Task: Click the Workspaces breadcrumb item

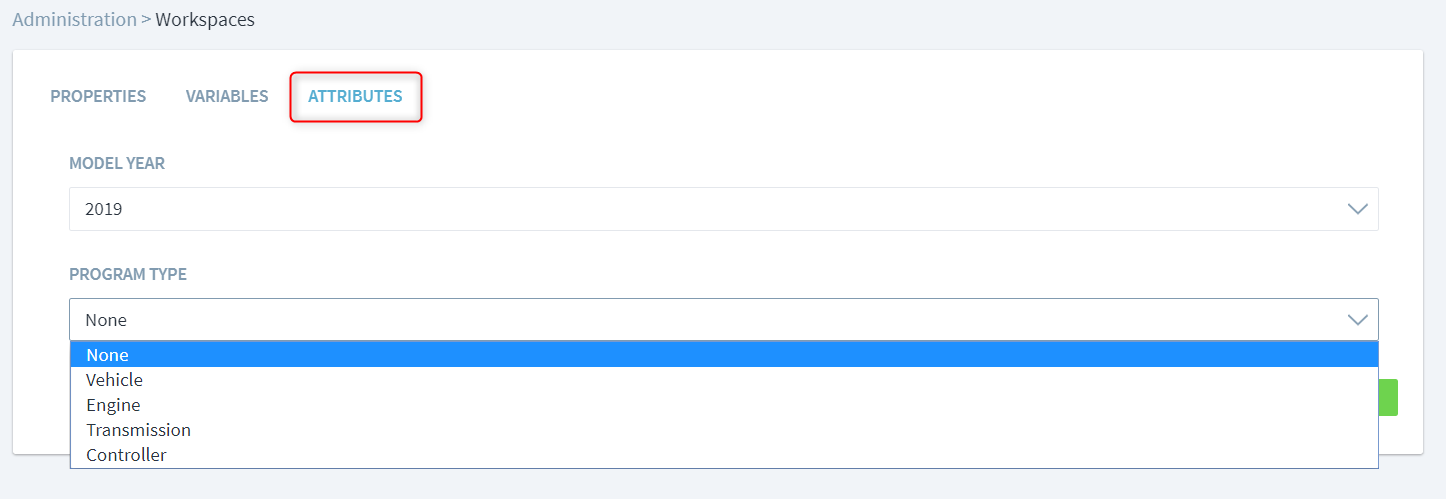Action: [205, 19]
